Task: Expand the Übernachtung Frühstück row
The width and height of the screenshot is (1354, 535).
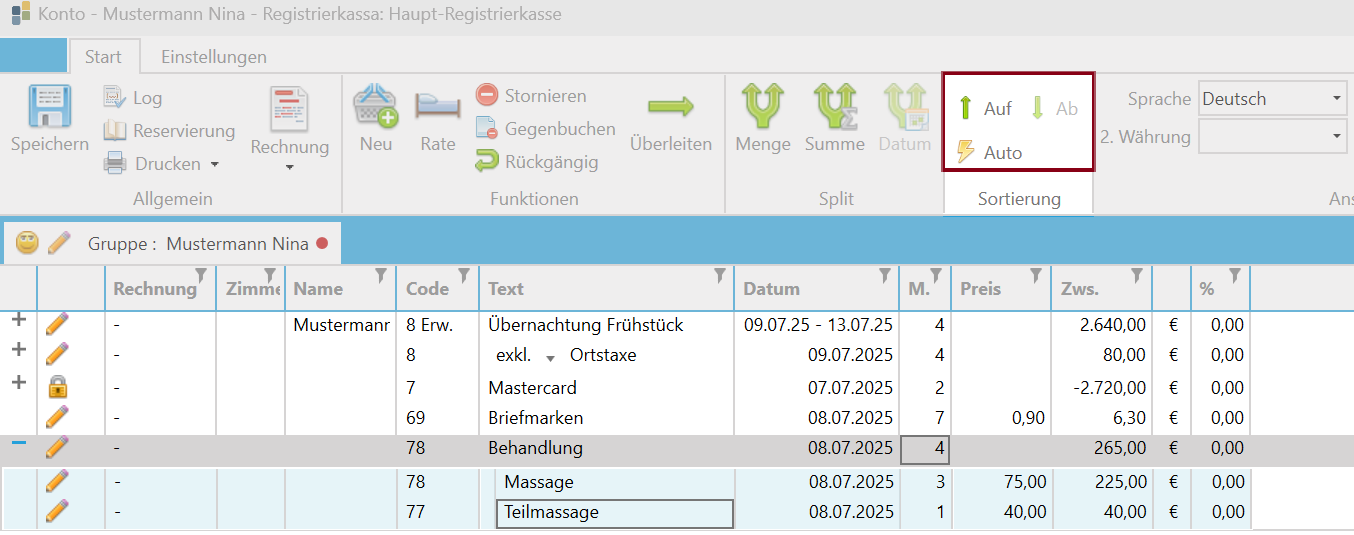Action: 18,320
